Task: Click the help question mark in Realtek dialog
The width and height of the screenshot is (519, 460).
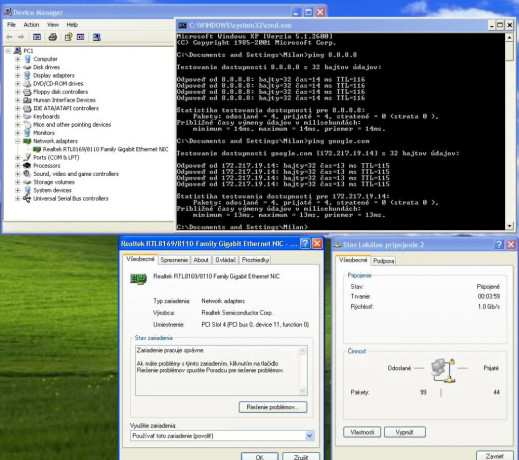Action: coord(305,244)
